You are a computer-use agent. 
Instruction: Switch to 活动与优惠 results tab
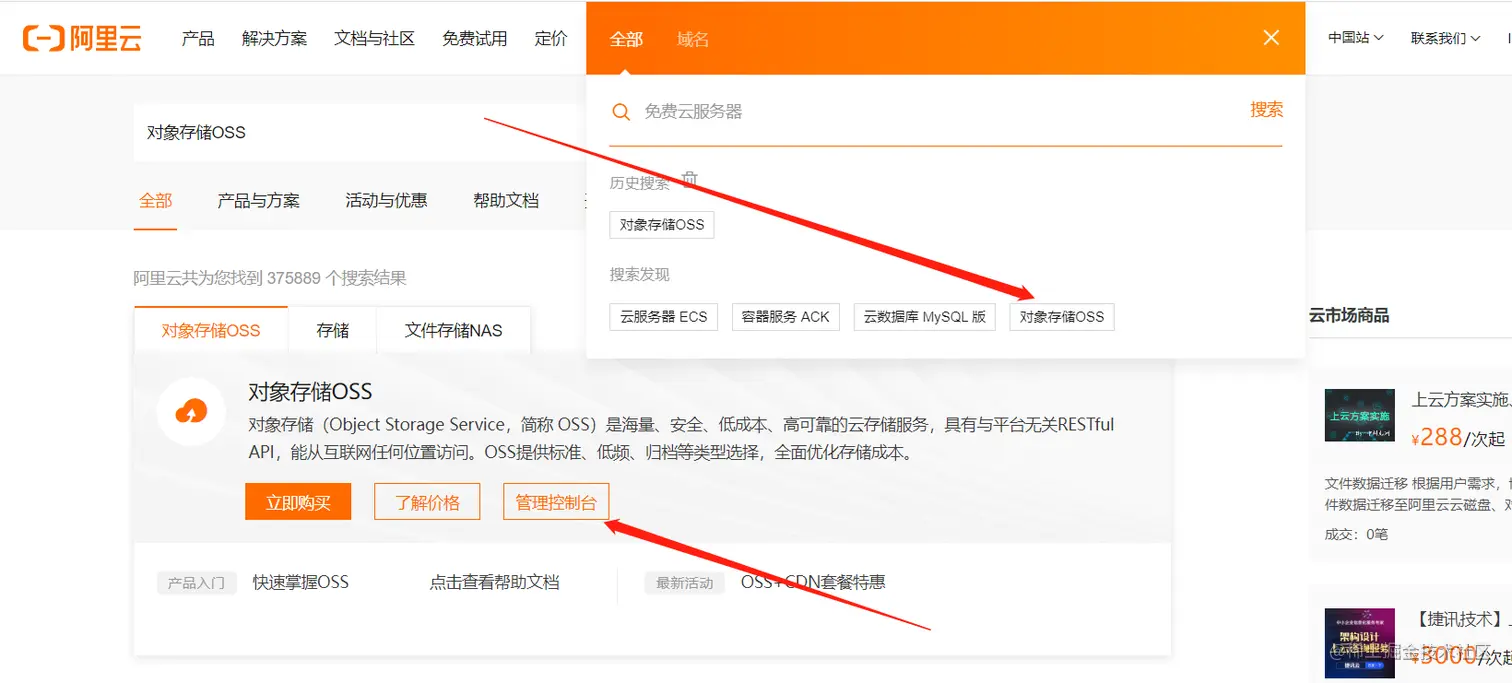pyautogui.click(x=386, y=201)
